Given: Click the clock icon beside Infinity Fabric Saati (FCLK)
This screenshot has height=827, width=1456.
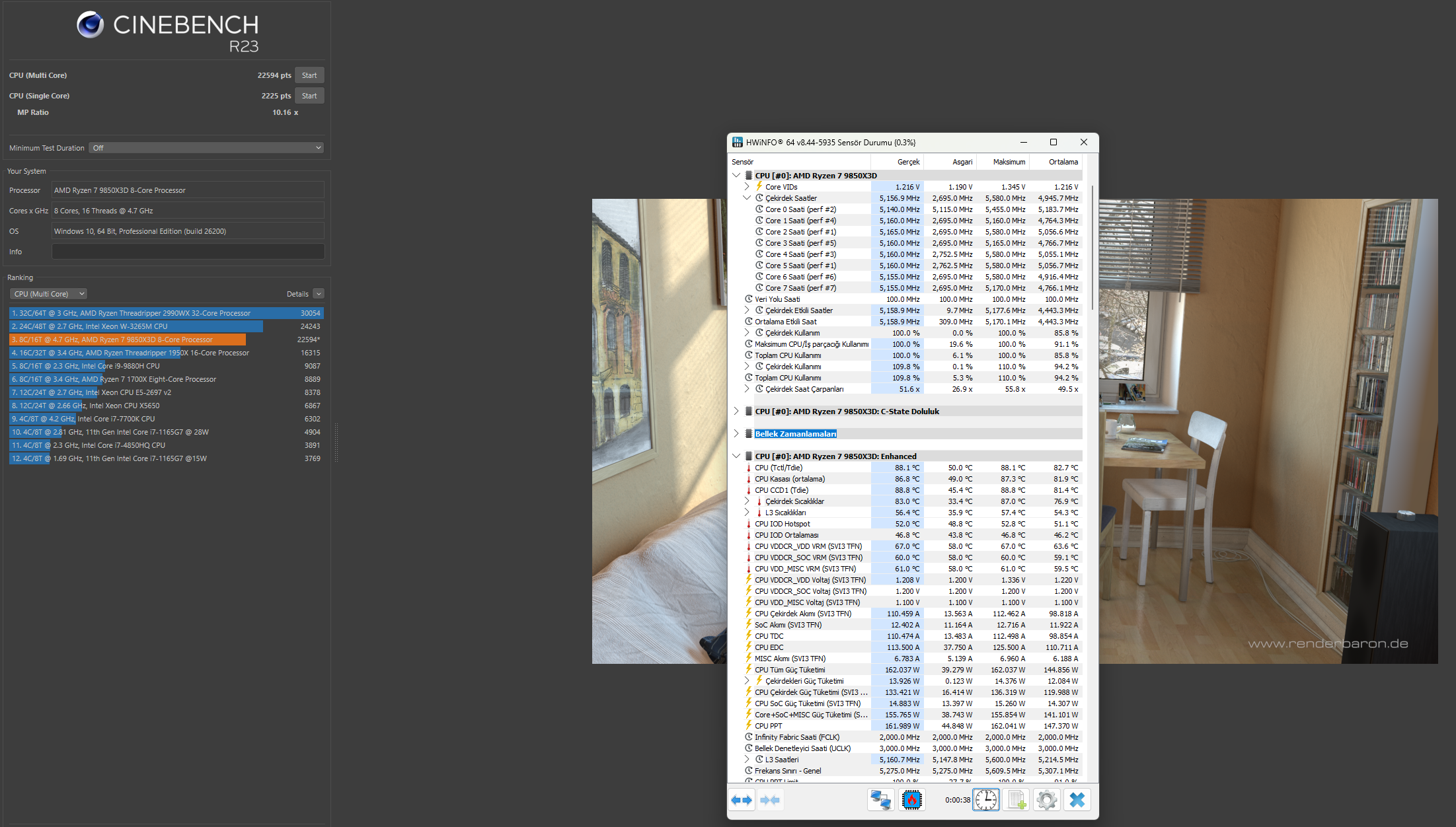Looking at the screenshot, I should click(x=749, y=737).
